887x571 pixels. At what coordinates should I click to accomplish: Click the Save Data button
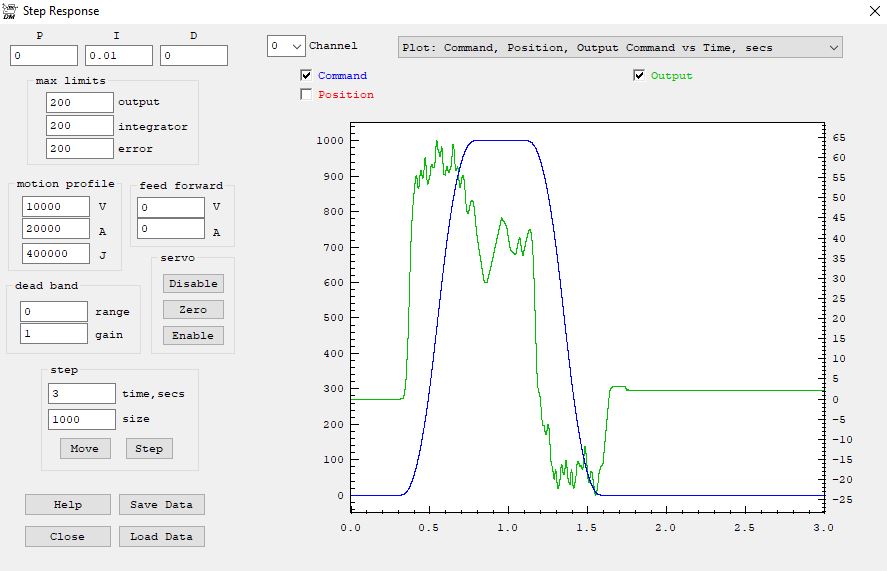161,505
